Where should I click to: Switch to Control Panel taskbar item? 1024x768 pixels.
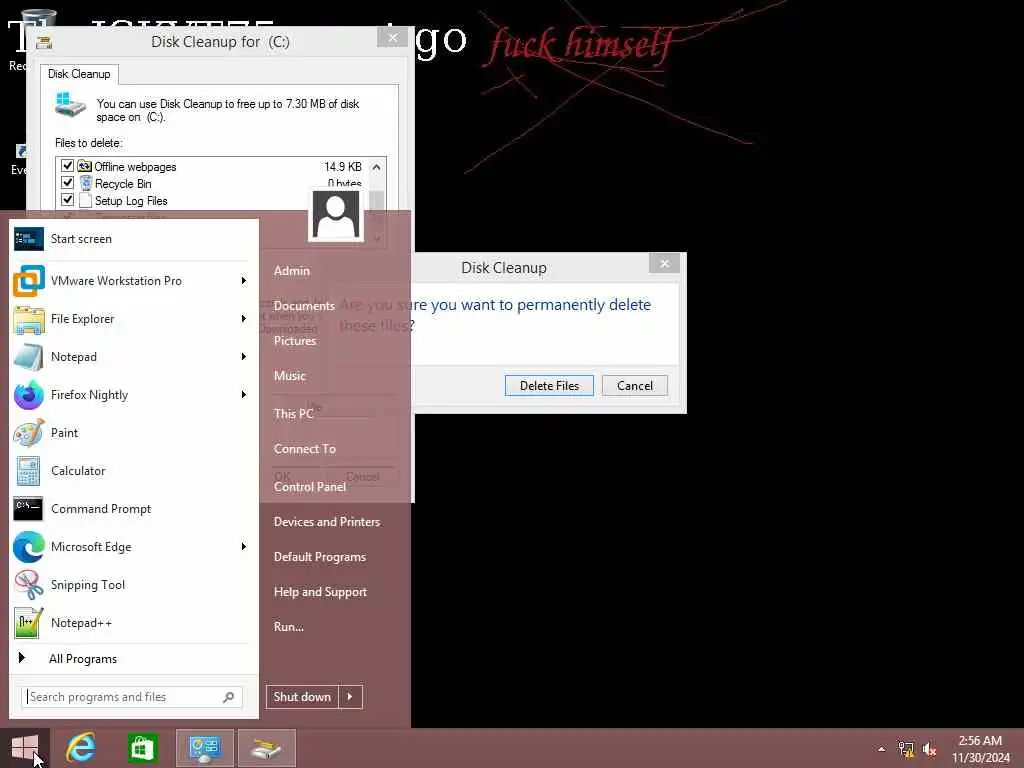205,748
